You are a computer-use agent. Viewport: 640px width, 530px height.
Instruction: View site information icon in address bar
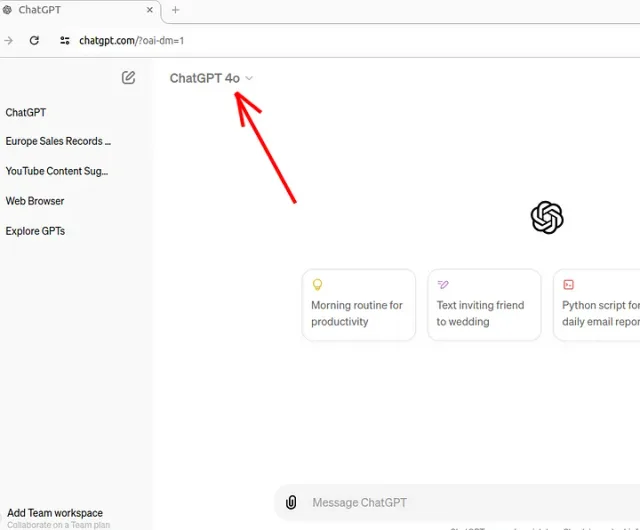click(64, 40)
